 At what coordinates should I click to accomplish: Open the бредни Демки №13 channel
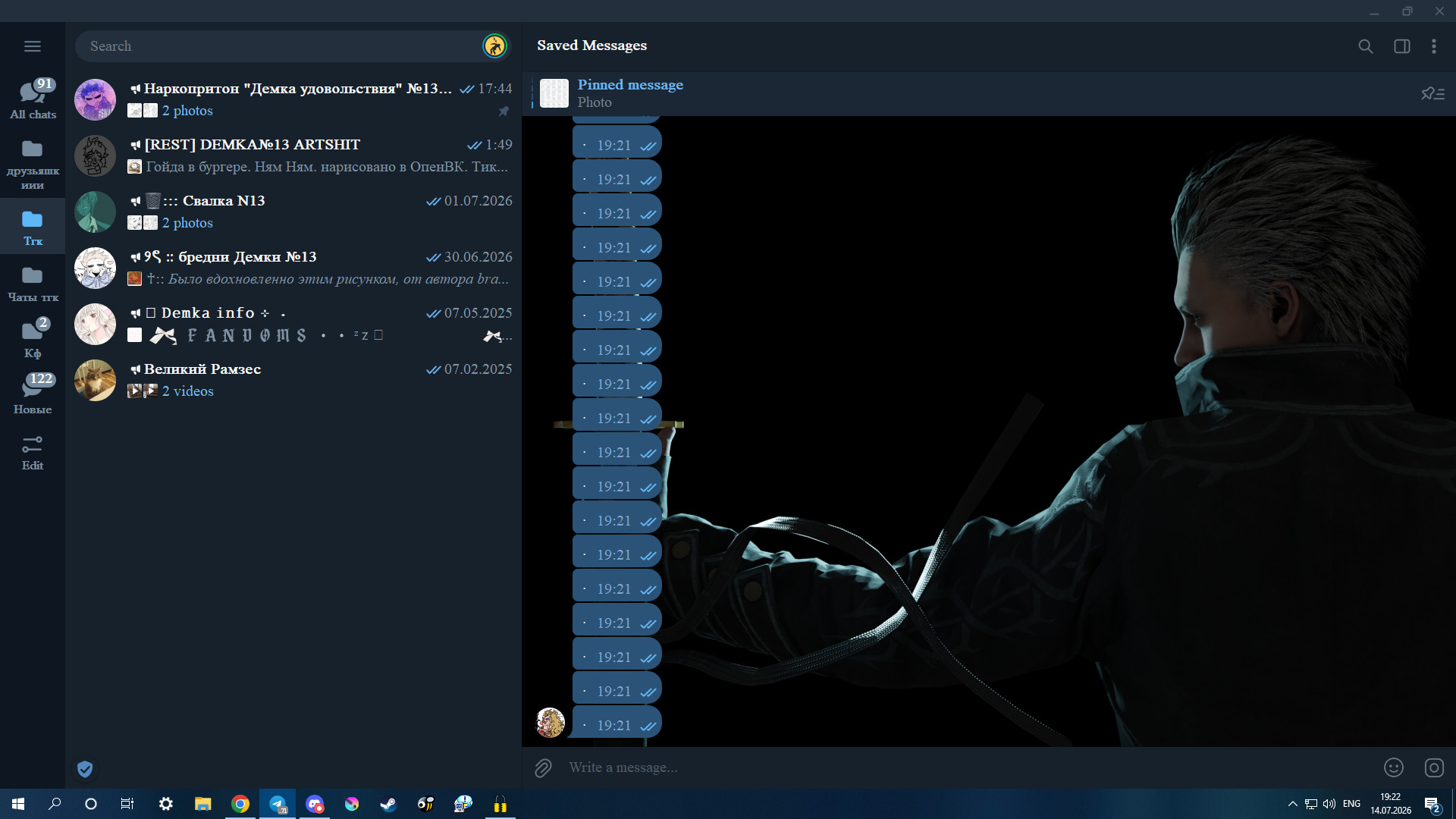[293, 268]
